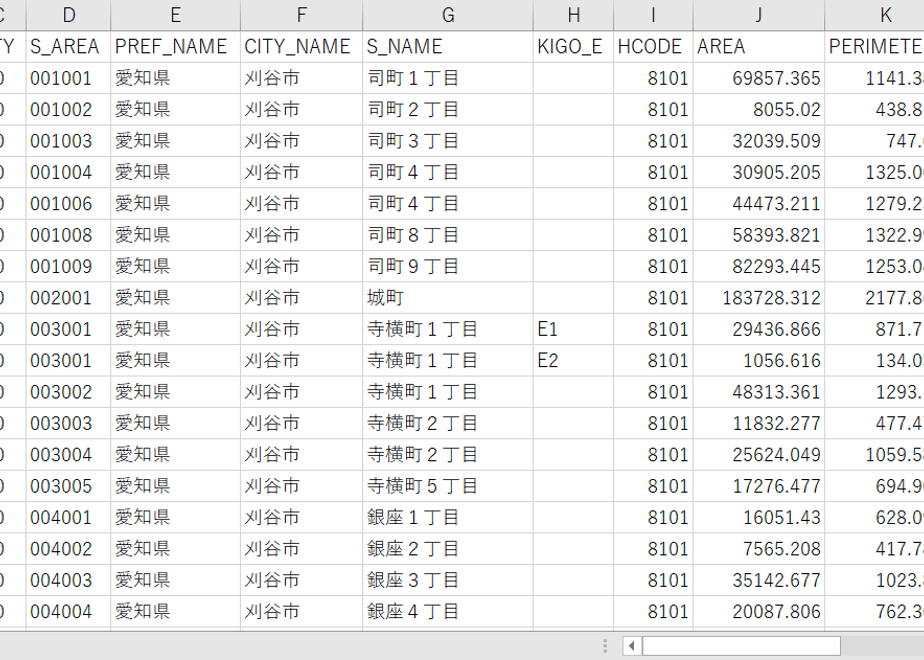Screen dimensions: 924x660
Task: Select column F header
Action: 301,15
